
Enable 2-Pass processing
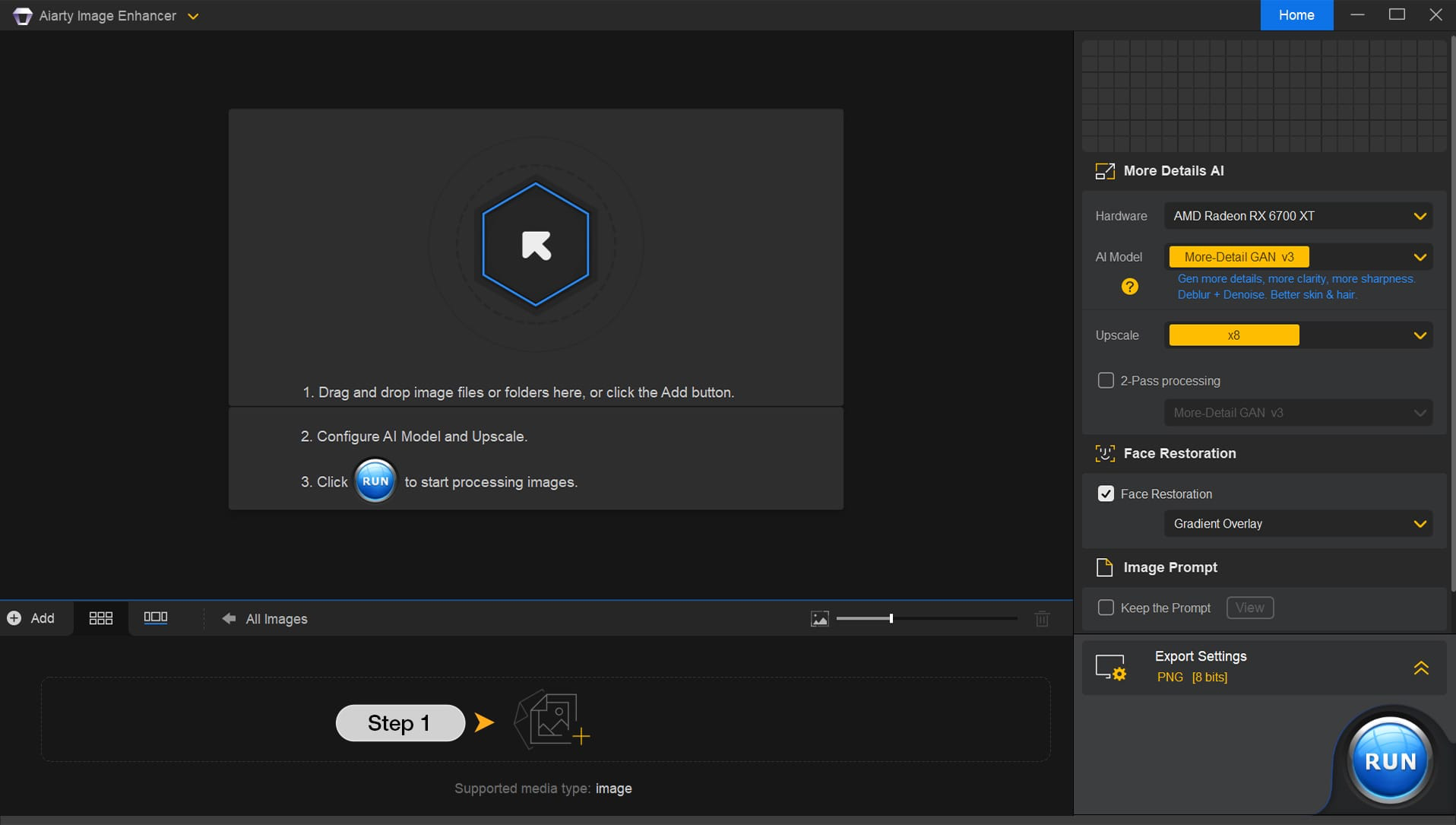click(x=1106, y=380)
